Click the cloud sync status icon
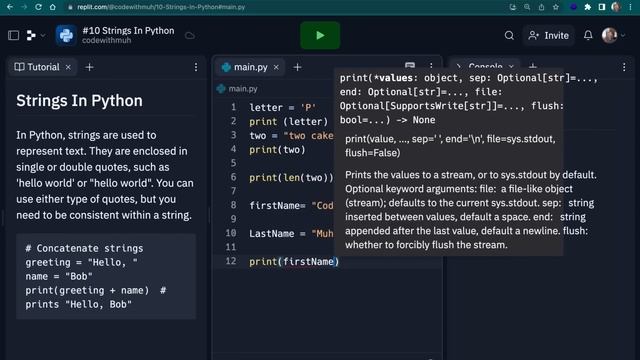Screen dimensions: 640x360 190,36
